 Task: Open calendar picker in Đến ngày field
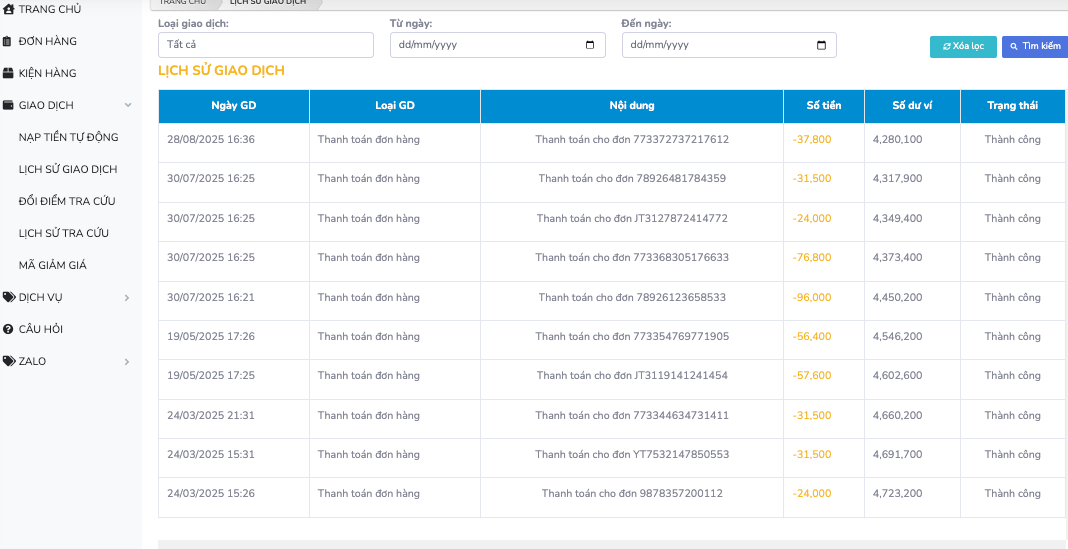coord(821,45)
